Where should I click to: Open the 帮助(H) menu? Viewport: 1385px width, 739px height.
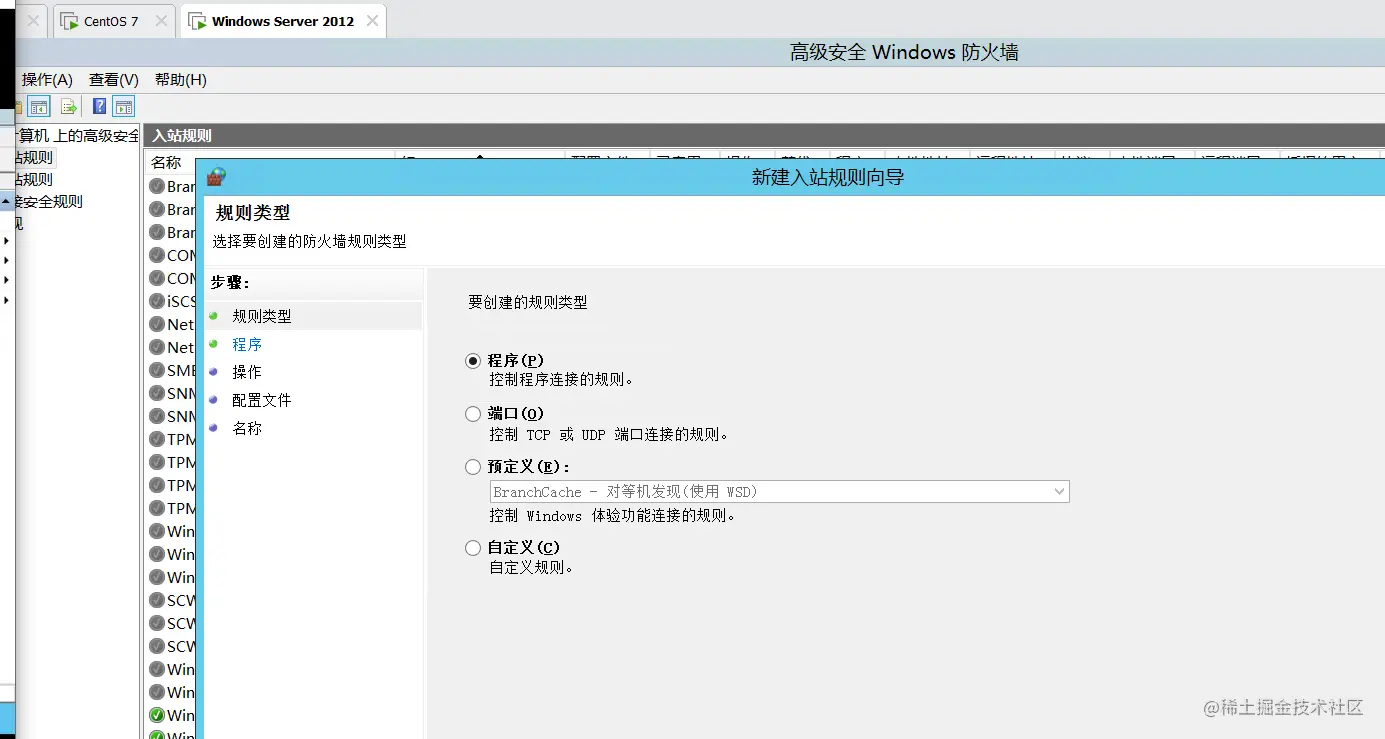click(181, 80)
